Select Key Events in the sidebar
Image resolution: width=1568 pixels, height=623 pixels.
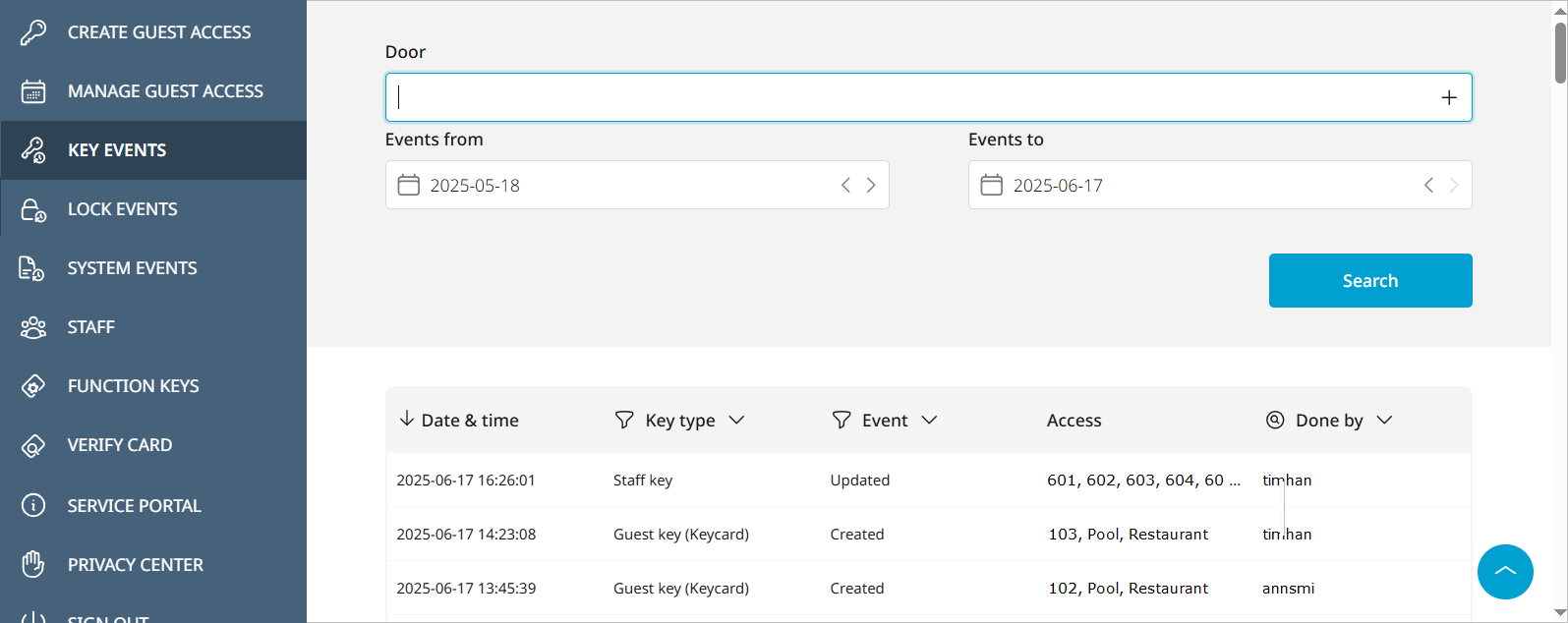click(x=117, y=150)
